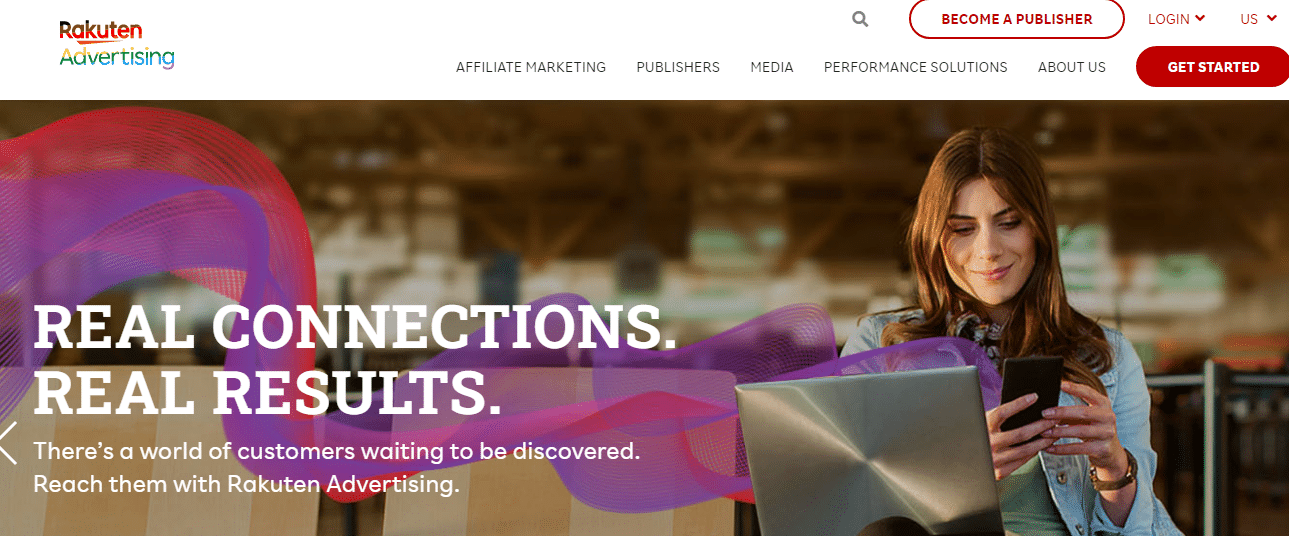The height and width of the screenshot is (536, 1289).
Task: Click the smartphone held by the woman
Action: click(1031, 392)
